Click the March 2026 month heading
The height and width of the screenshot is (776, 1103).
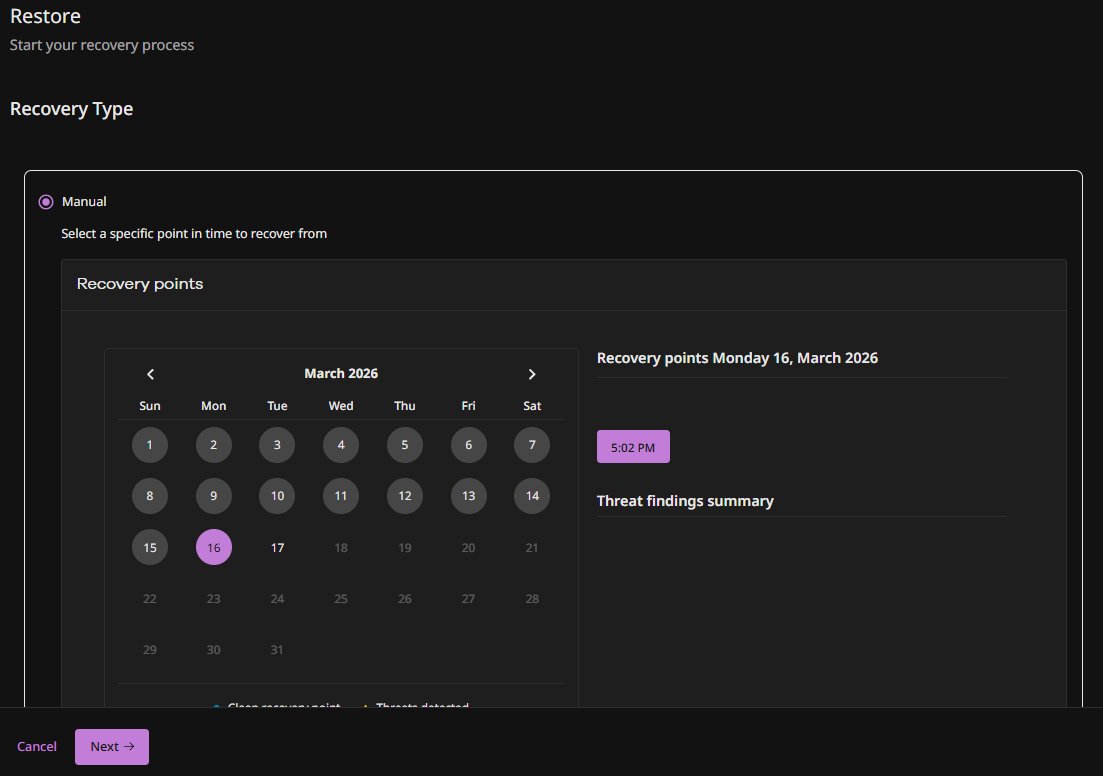click(x=341, y=374)
